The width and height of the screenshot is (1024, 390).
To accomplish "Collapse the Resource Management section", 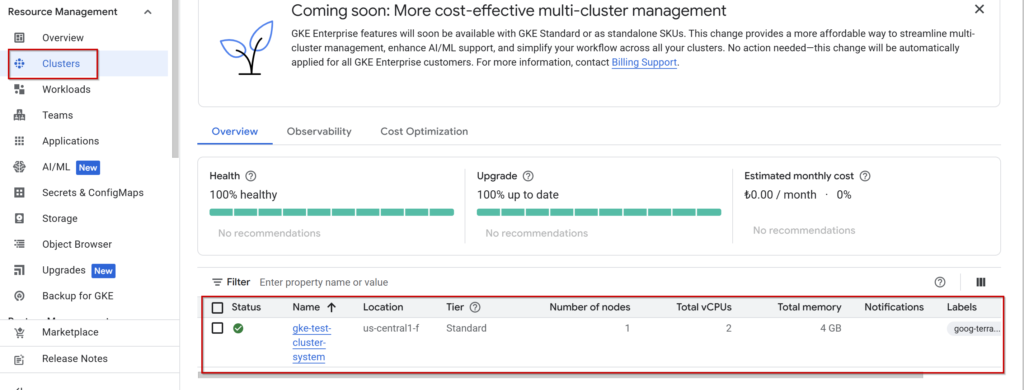I will pos(148,12).
